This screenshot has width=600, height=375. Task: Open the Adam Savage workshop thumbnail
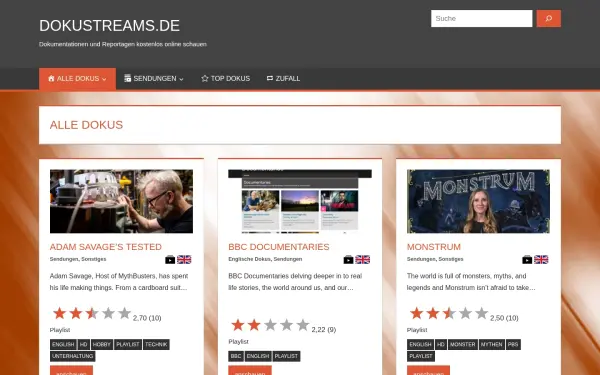click(121, 201)
